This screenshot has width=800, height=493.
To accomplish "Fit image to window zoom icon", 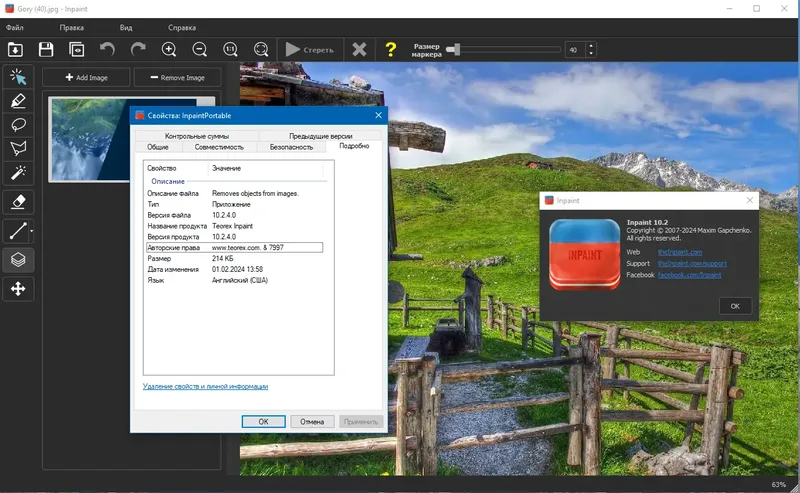I will point(261,50).
